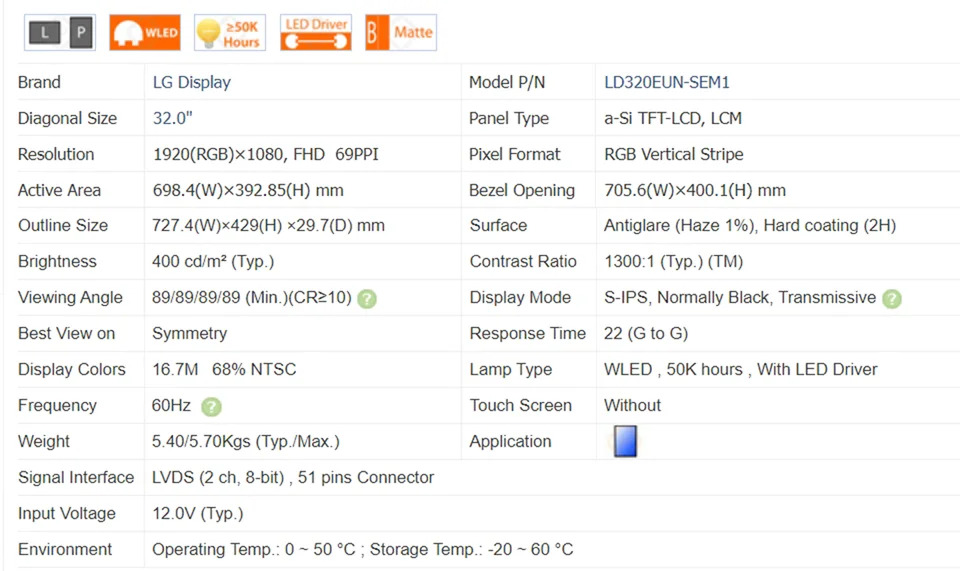Viewport: 960px width, 571px height.
Task: Click weight 5.40/5.70Kgs (Typ./Max.)
Action: pos(246,441)
